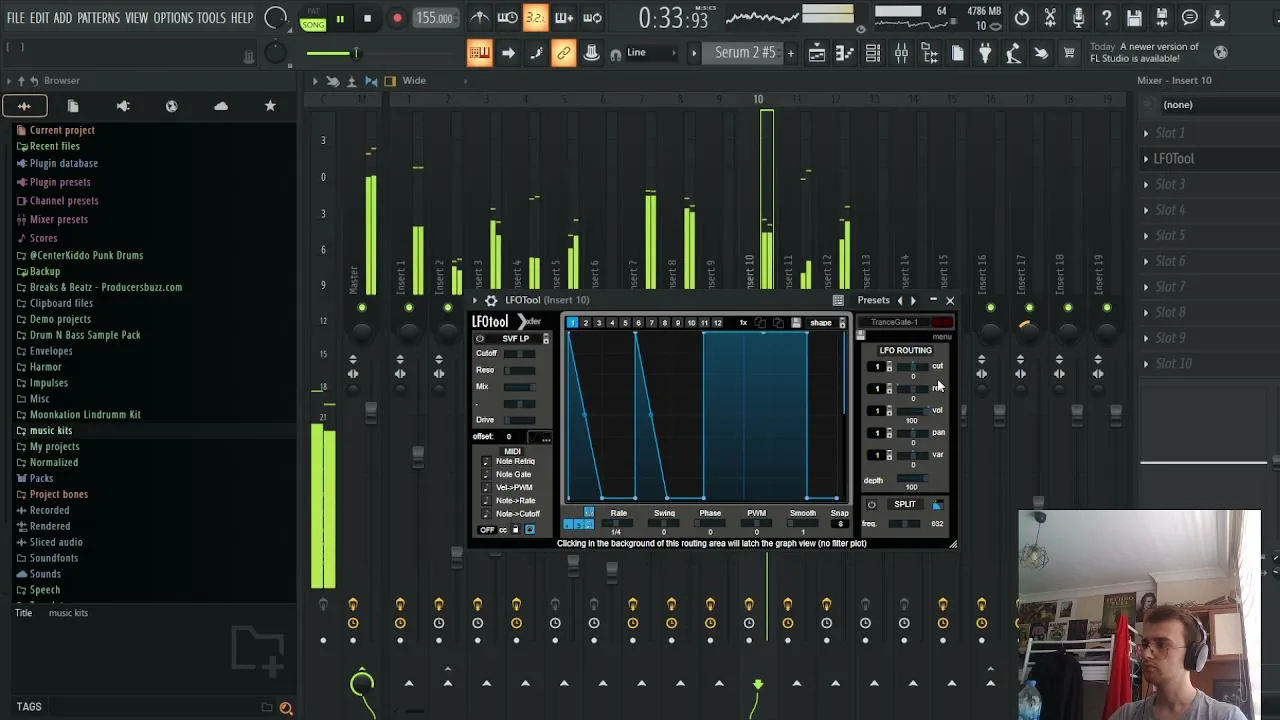The height and width of the screenshot is (720, 1280).
Task: Stop playback with the stop button
Action: pos(367,18)
